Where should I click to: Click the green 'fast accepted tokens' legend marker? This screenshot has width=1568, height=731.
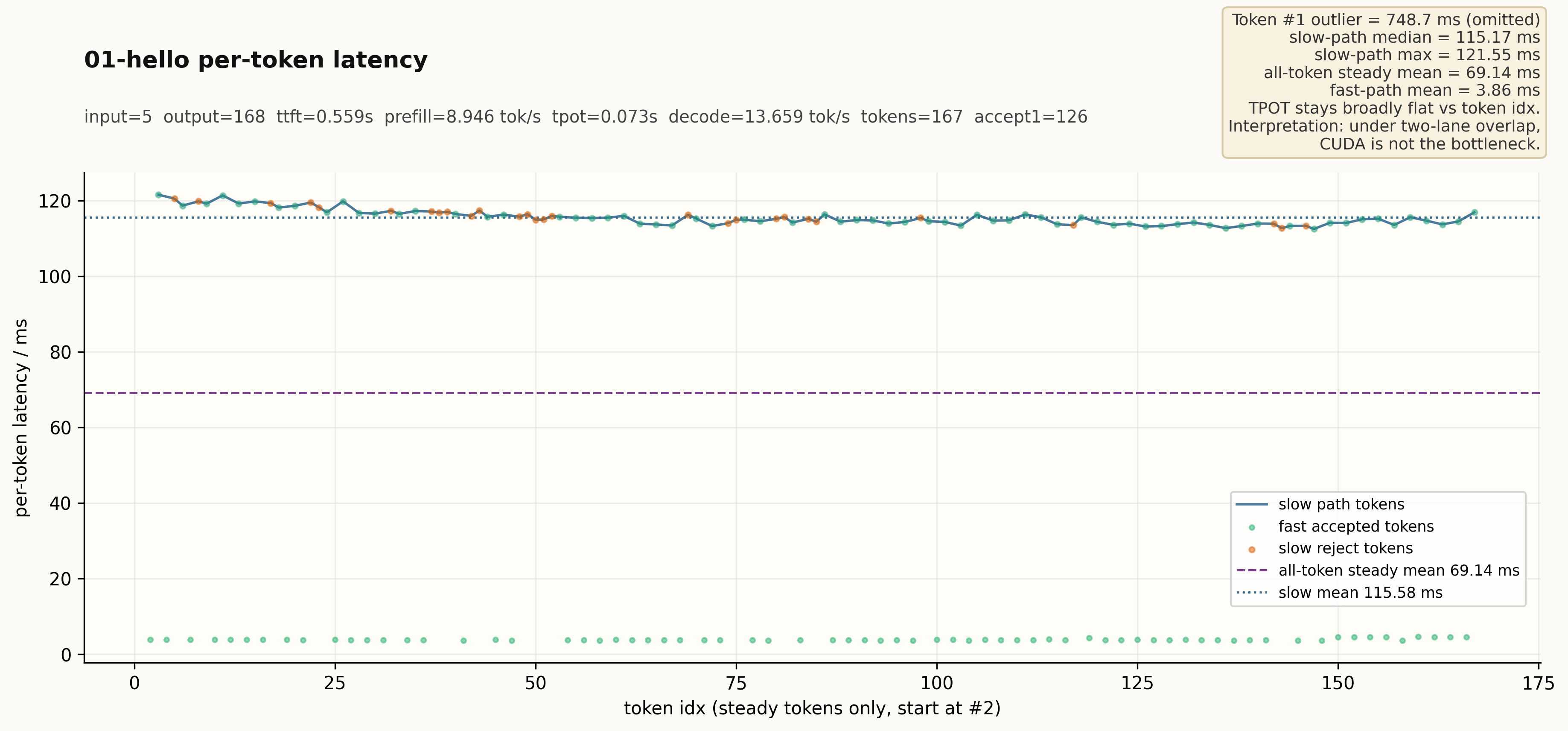tap(1251, 527)
